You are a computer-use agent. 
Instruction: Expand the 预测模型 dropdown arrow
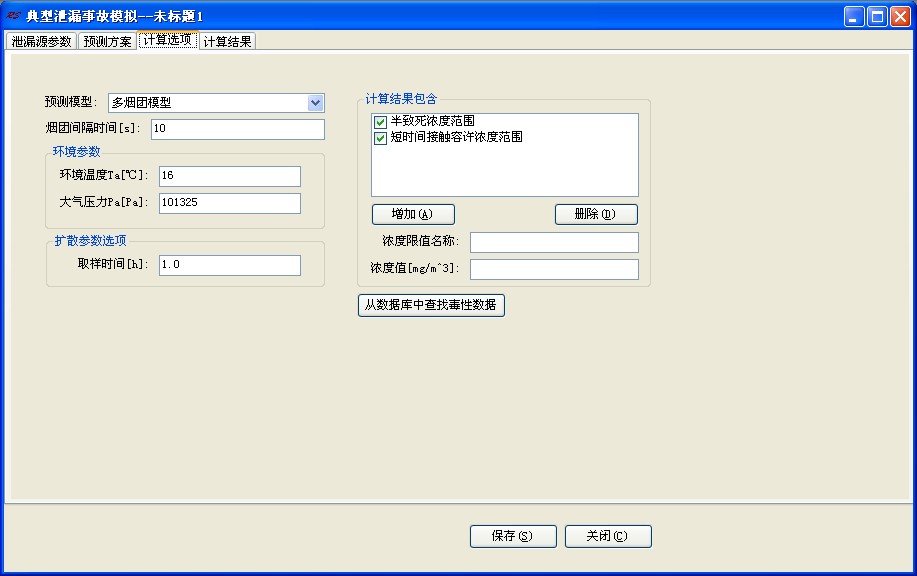click(x=315, y=103)
